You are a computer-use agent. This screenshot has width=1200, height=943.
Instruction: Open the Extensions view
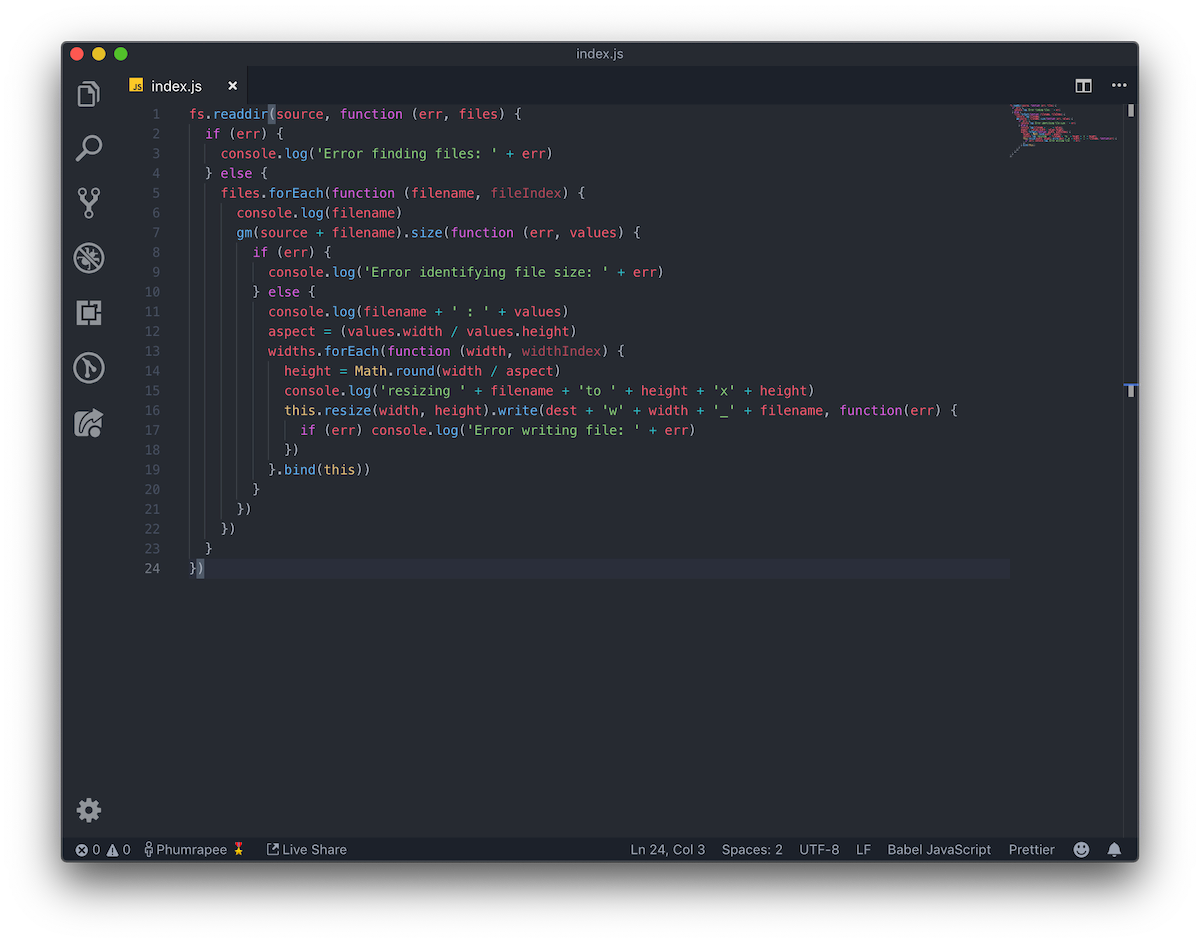coord(89,313)
